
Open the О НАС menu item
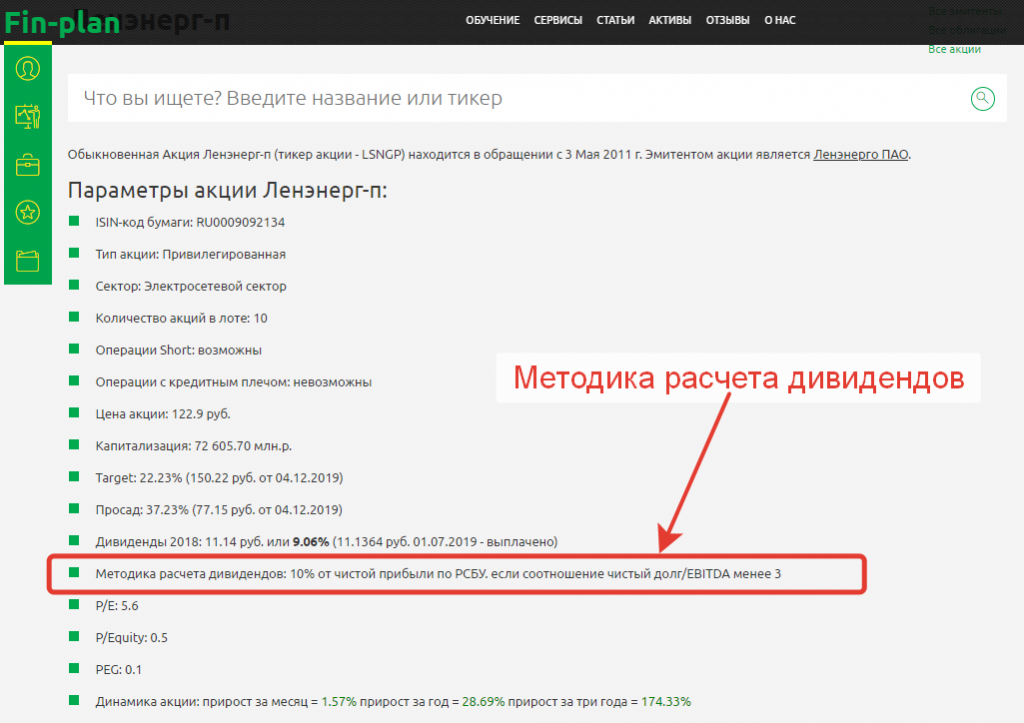[x=782, y=21]
